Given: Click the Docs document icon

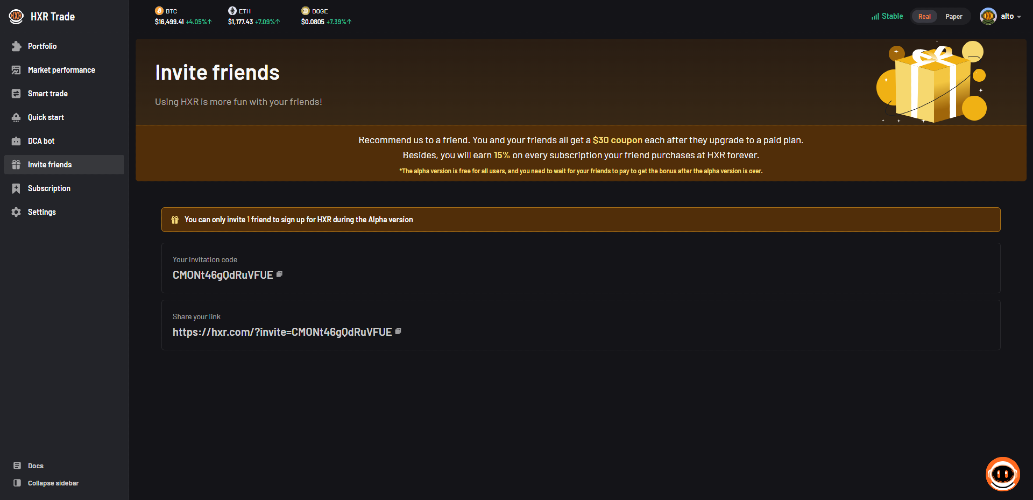Looking at the screenshot, I should tap(17, 465).
